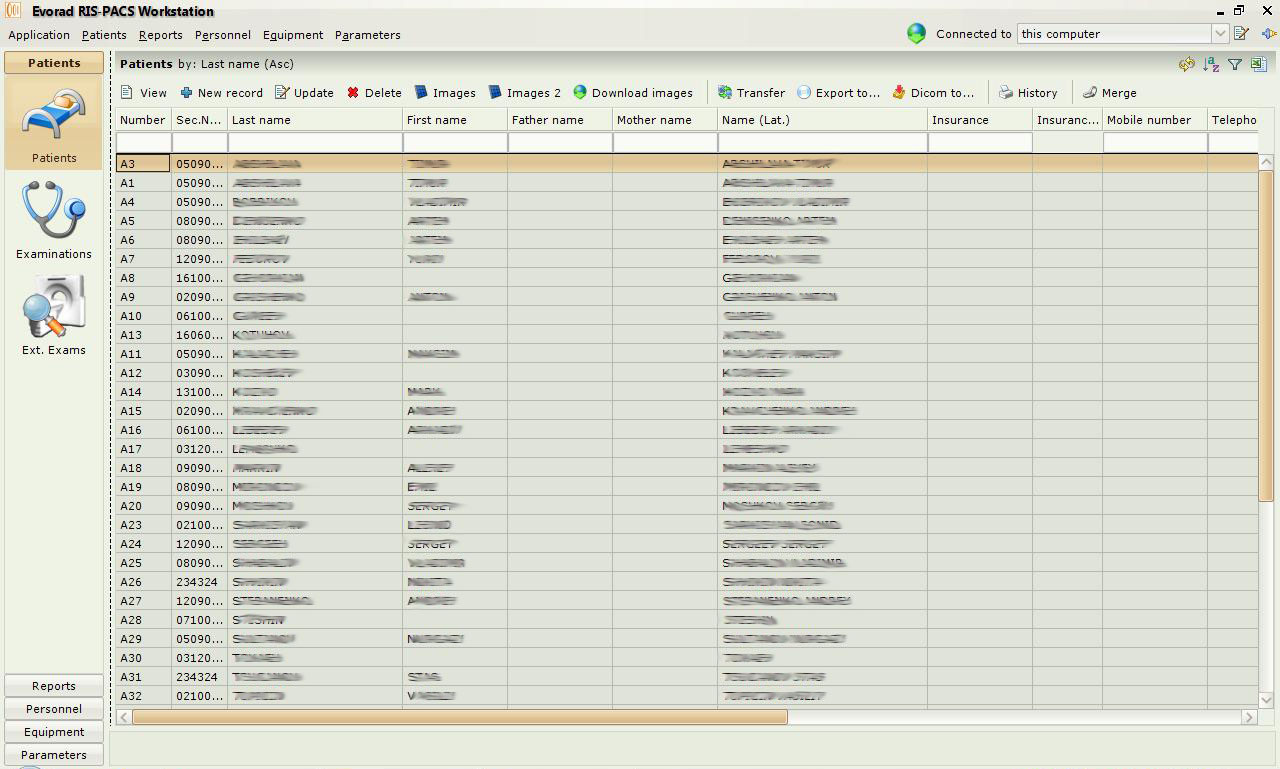The height and width of the screenshot is (769, 1280).
Task: Expand the Connected to dropdown
Action: pos(1220,34)
